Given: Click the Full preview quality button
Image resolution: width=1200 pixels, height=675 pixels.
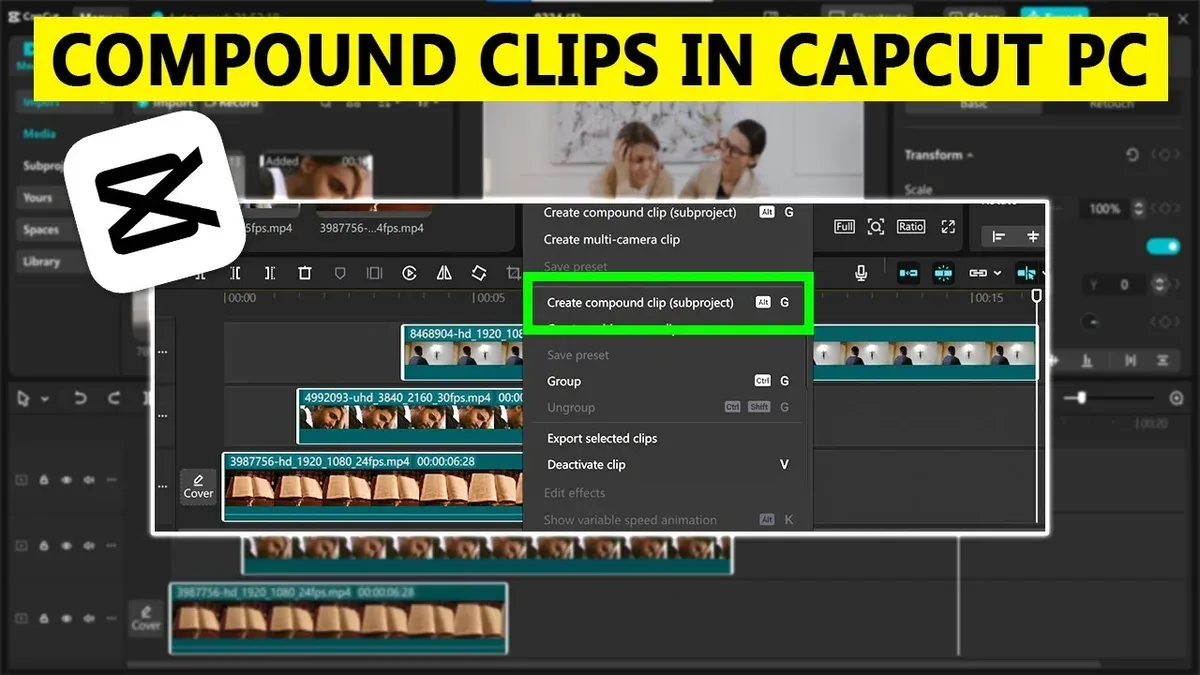Looking at the screenshot, I should [844, 227].
